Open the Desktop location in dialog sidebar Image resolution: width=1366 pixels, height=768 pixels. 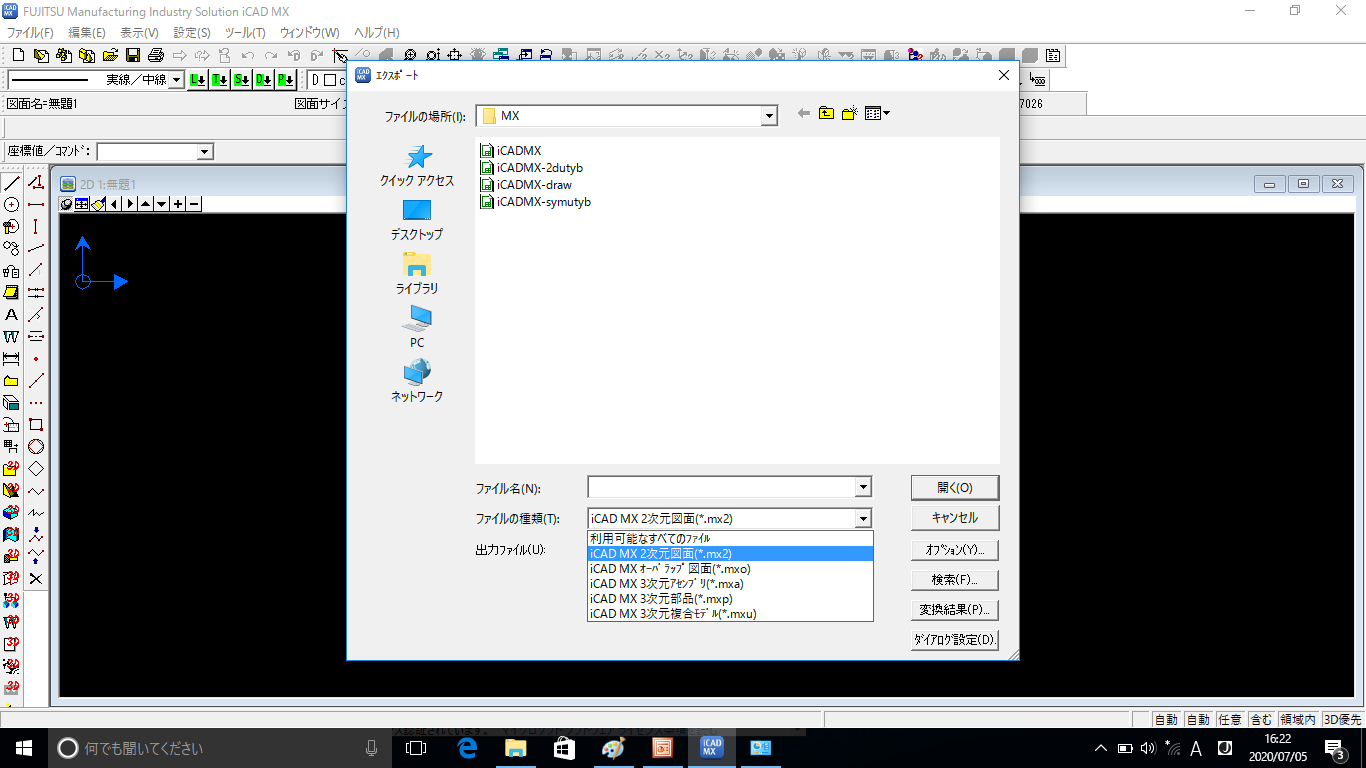[417, 220]
